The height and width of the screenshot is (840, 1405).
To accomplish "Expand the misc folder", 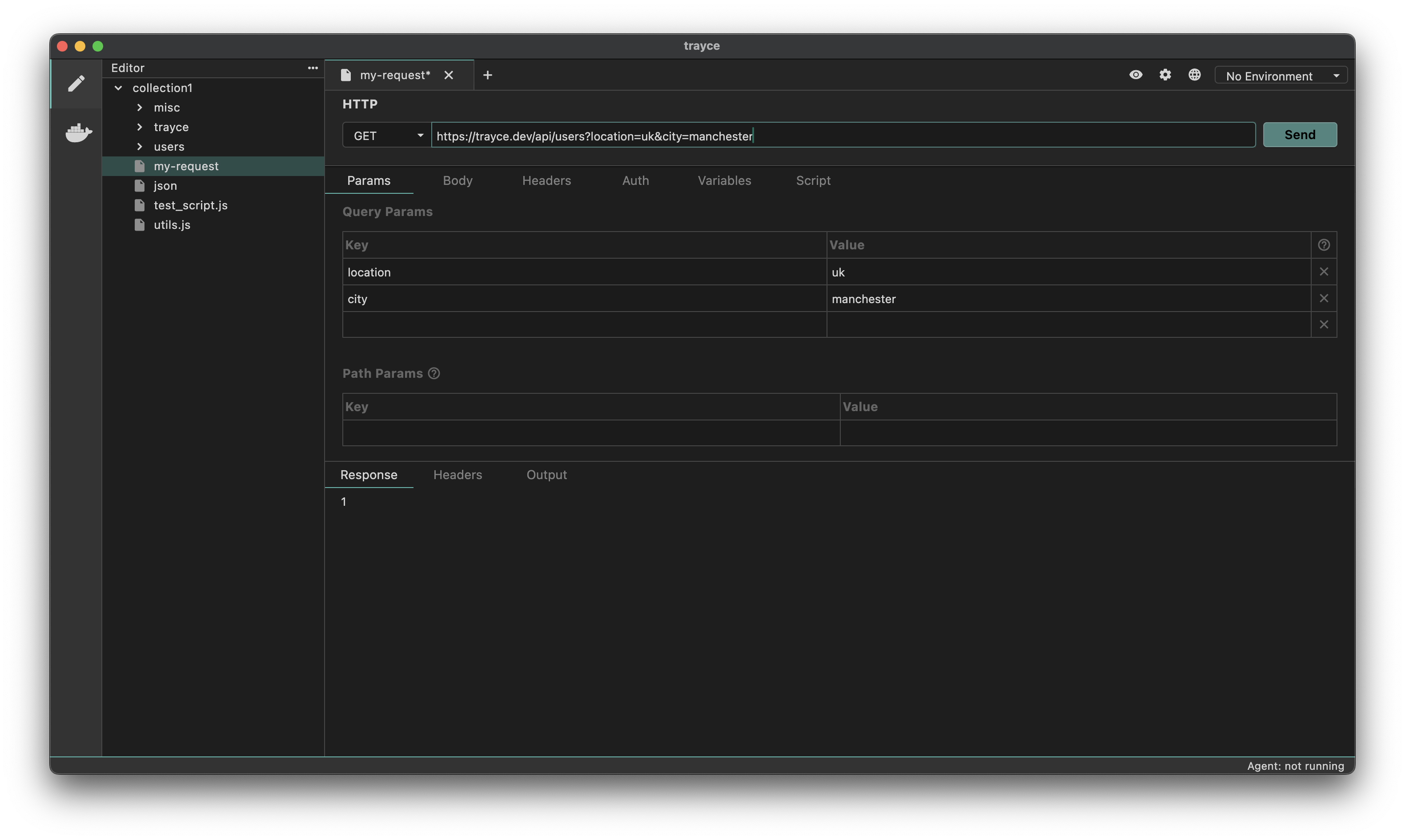I will (139, 108).
